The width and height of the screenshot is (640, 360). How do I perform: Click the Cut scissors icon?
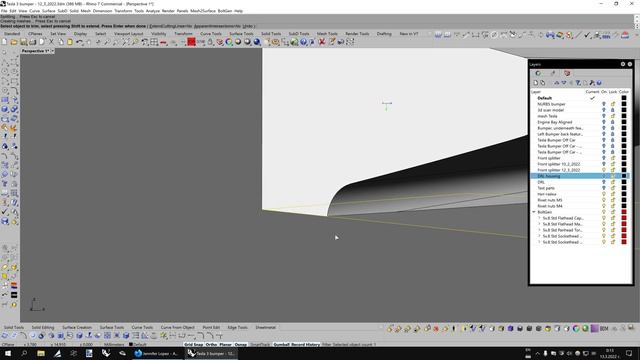pos(51,42)
